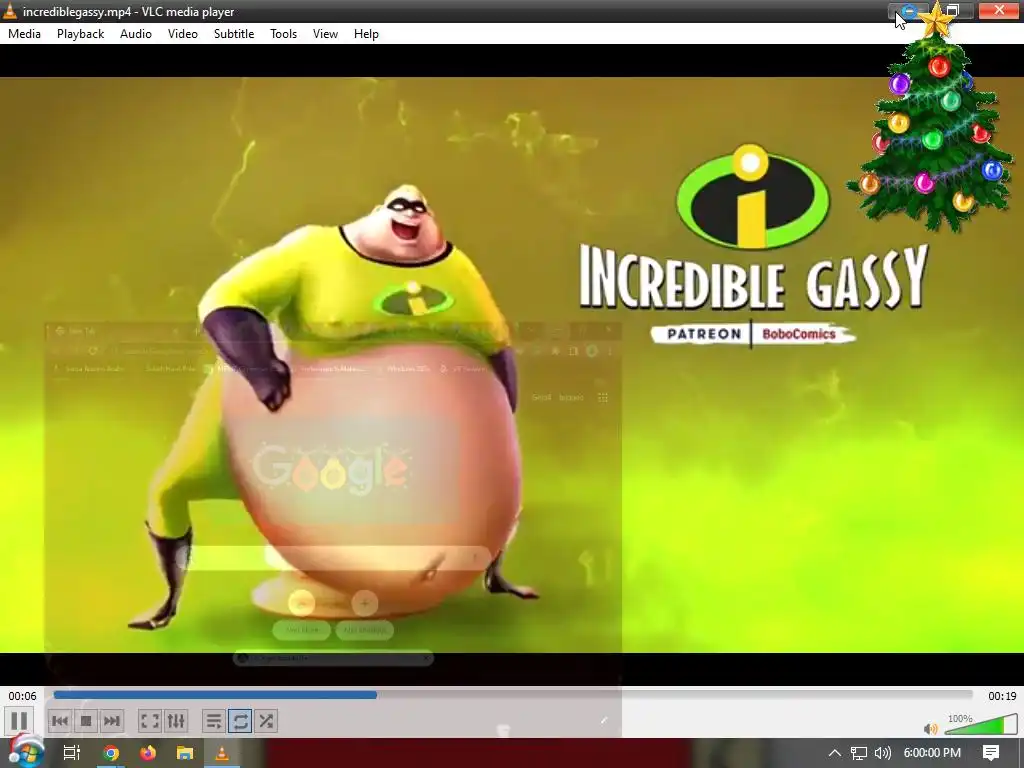Open the system volume tray icon

click(x=883, y=753)
